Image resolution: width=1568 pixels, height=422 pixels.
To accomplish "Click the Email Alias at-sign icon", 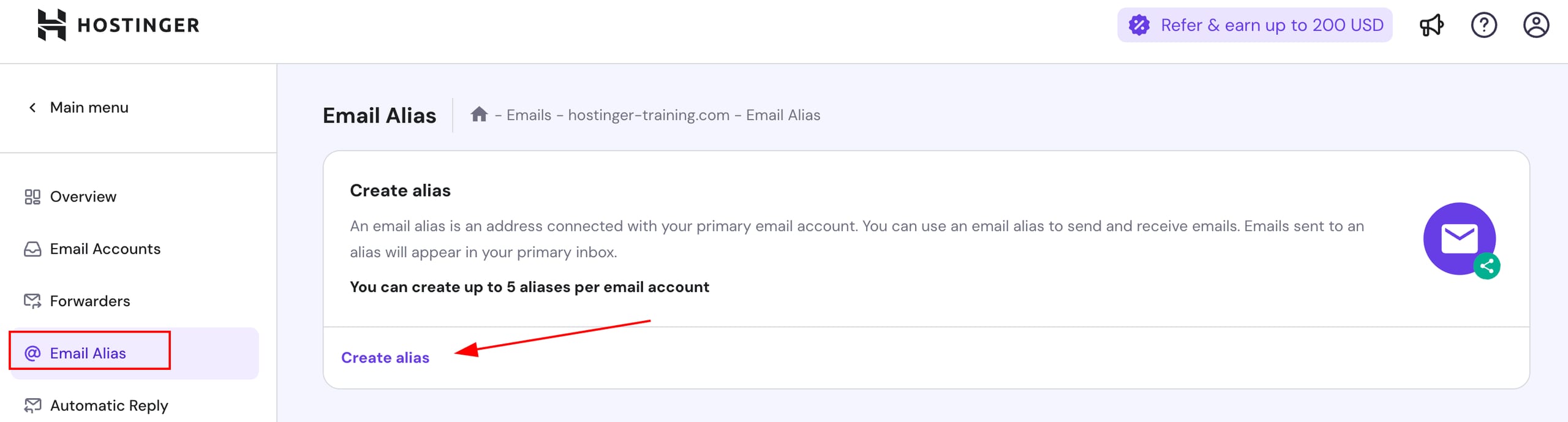I will click(x=32, y=353).
